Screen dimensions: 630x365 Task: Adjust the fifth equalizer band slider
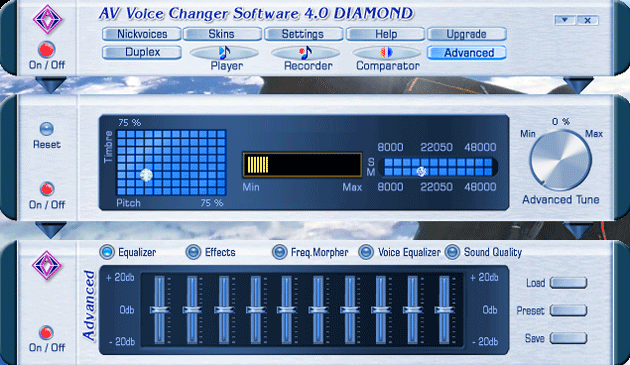click(x=286, y=310)
